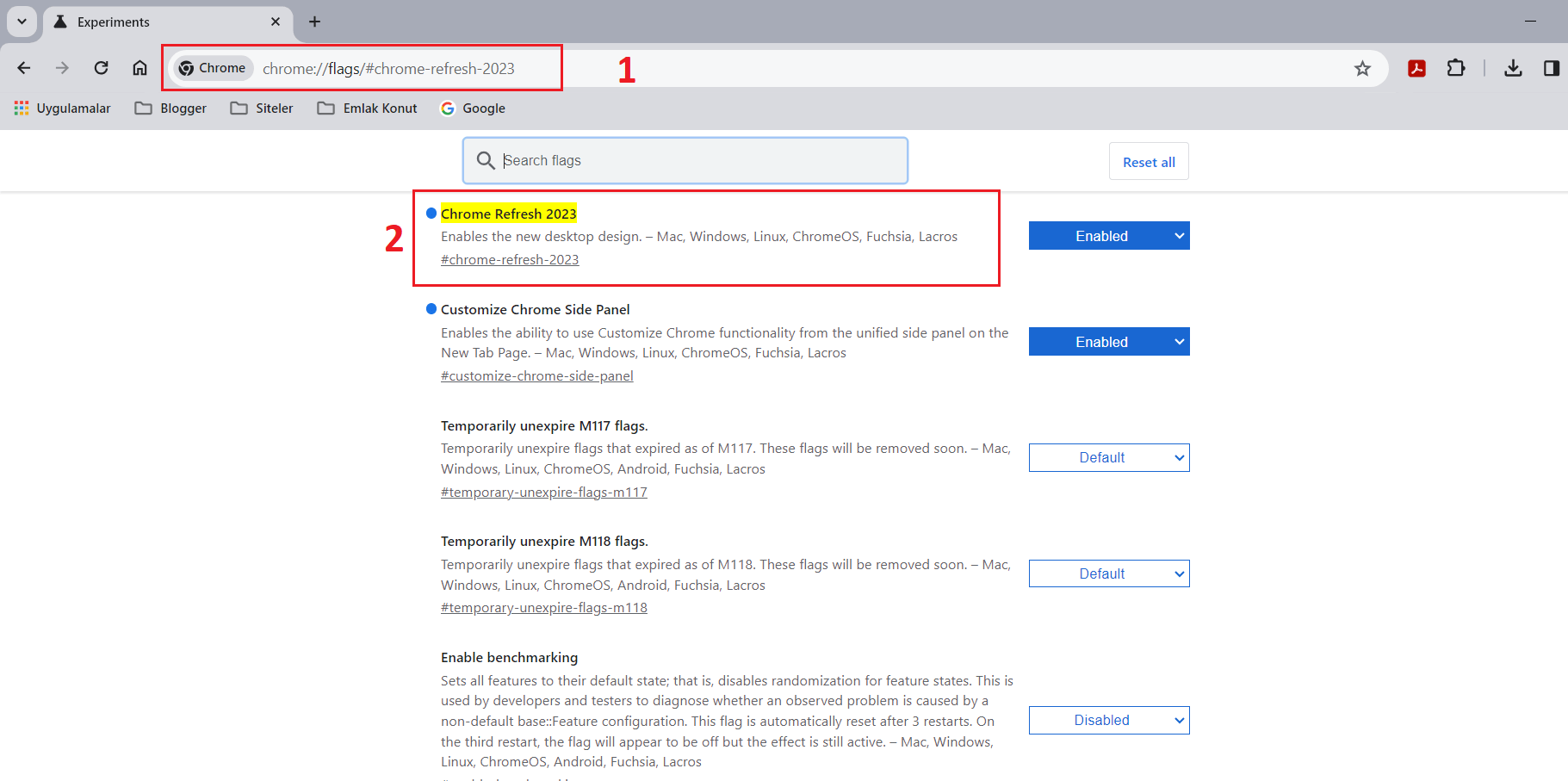Toggle the side panel icon

click(x=1552, y=68)
